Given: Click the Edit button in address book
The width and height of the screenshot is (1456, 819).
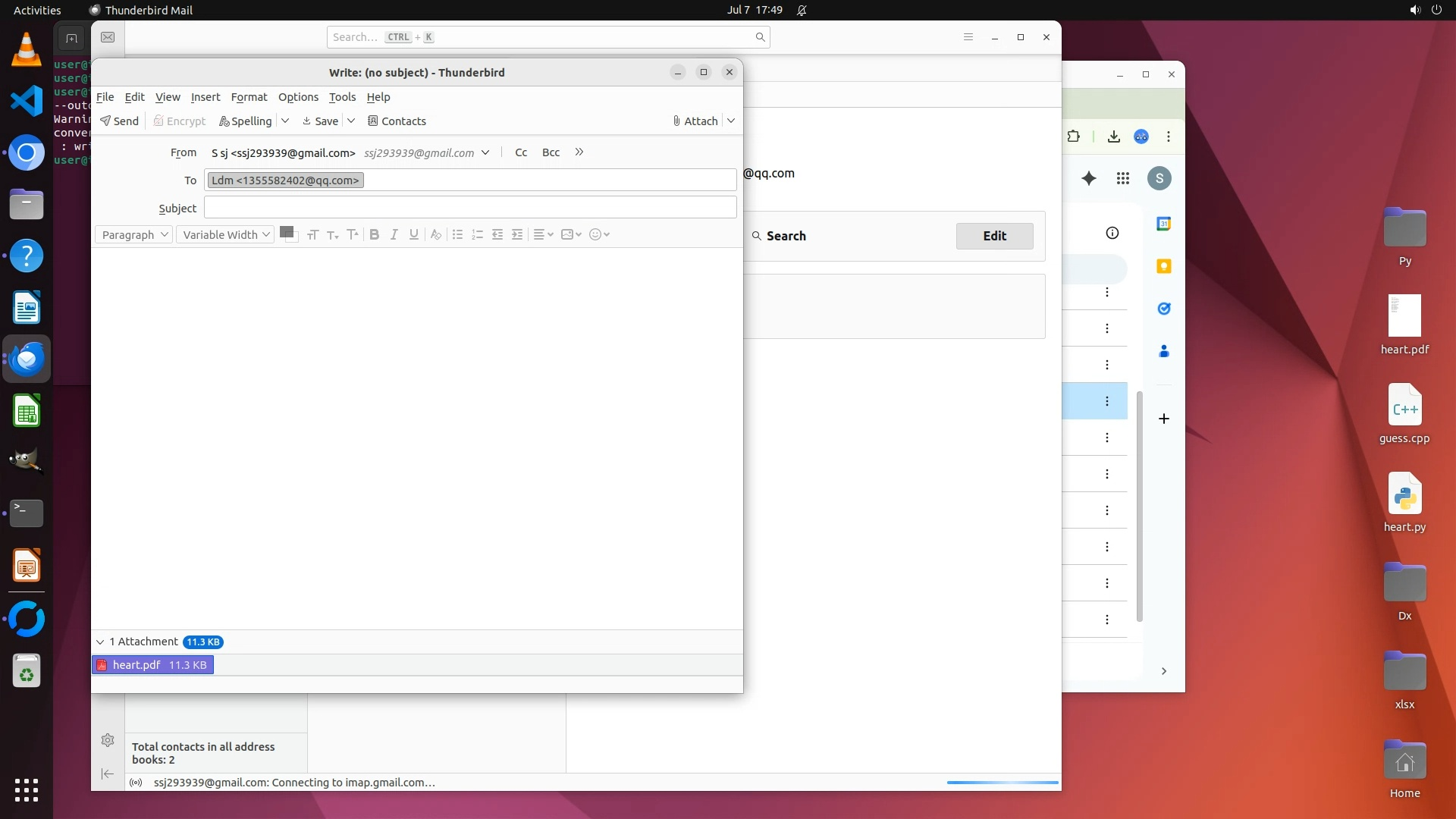Looking at the screenshot, I should 994,236.
